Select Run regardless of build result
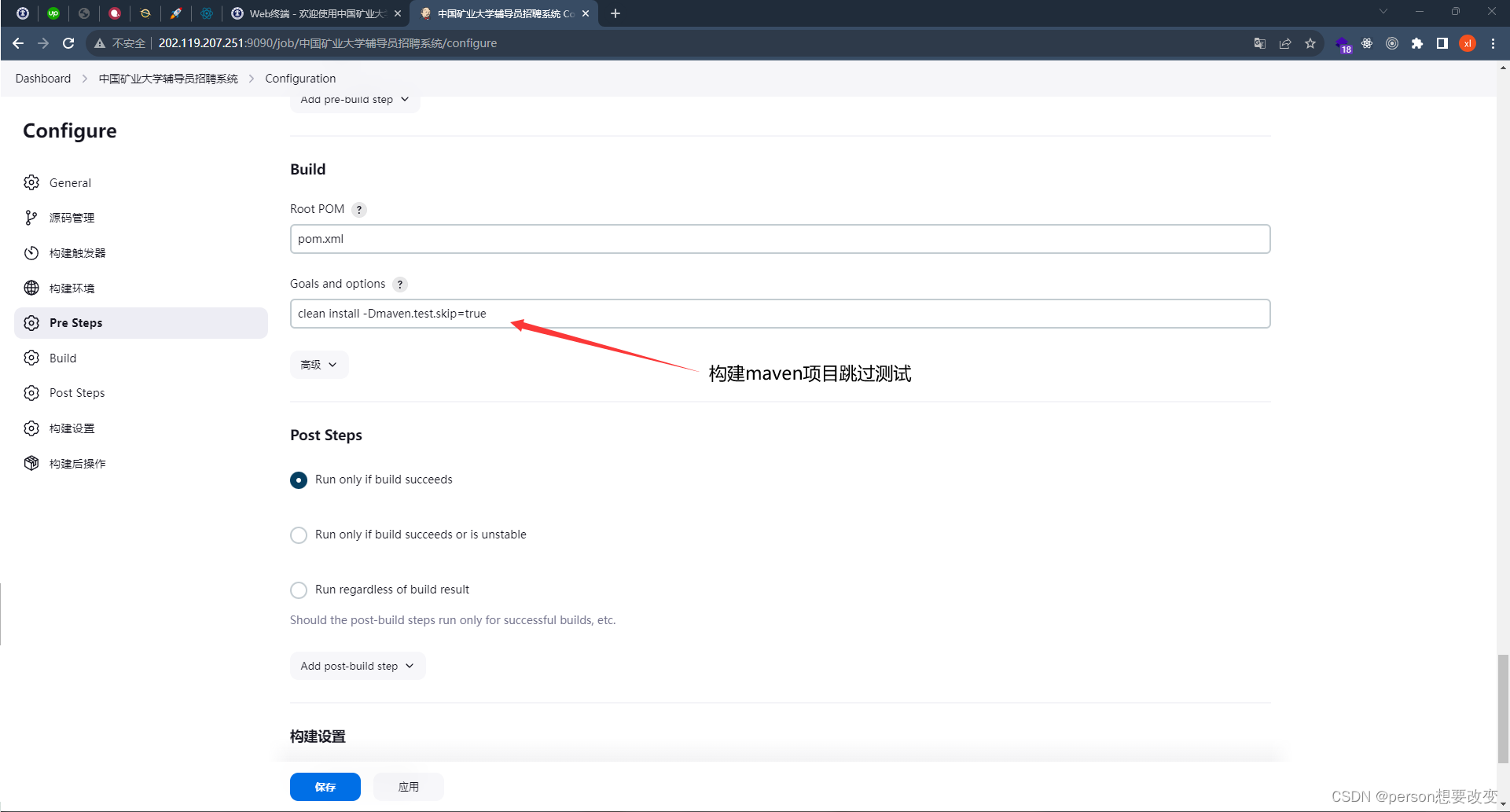The image size is (1510, 812). pyautogui.click(x=299, y=590)
